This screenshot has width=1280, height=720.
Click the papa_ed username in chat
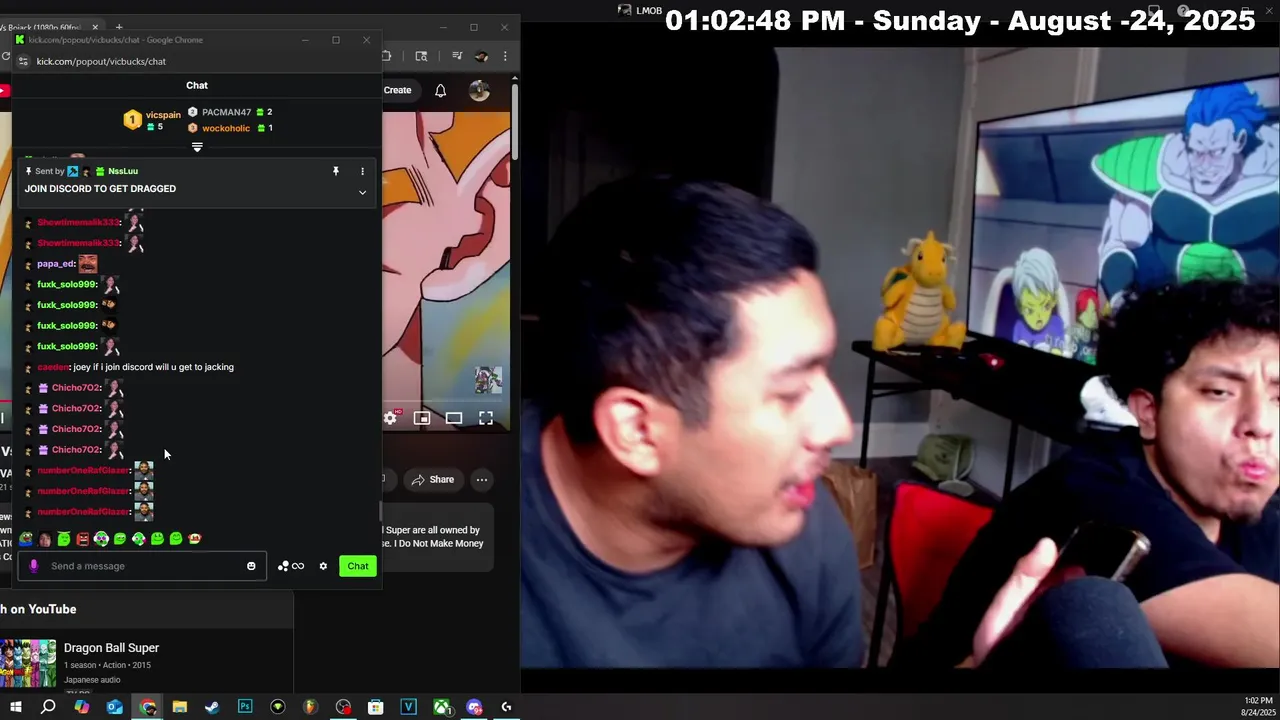click(x=56, y=264)
